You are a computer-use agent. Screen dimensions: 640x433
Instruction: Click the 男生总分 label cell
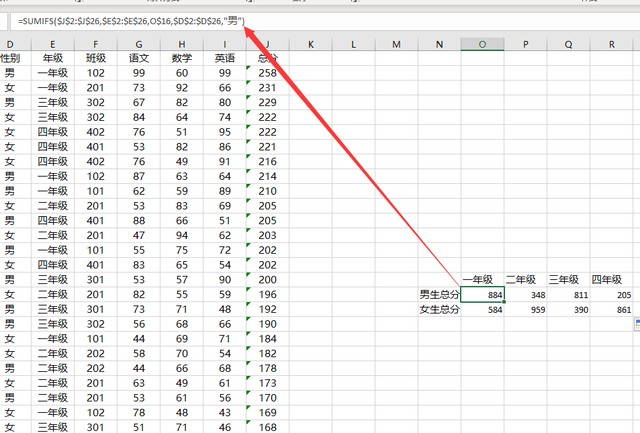click(439, 295)
